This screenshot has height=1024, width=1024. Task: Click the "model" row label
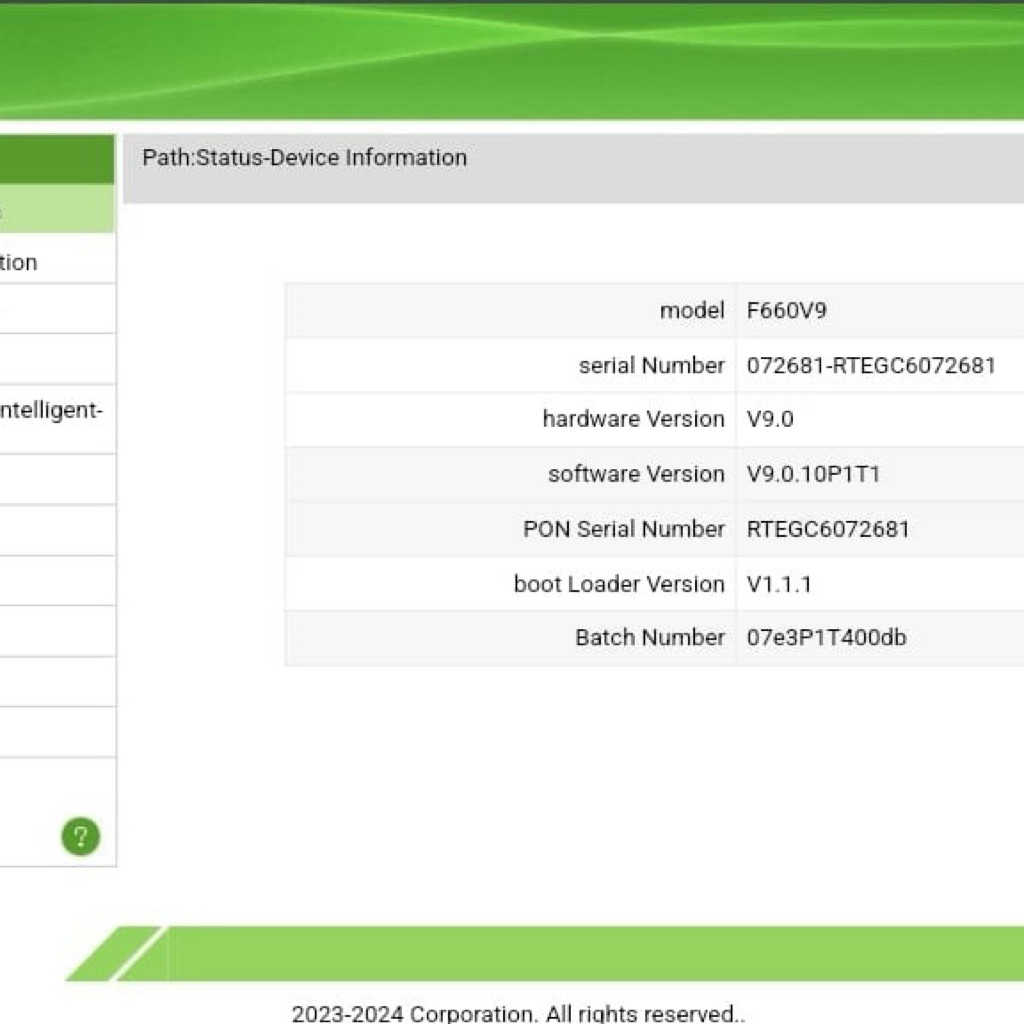click(691, 310)
